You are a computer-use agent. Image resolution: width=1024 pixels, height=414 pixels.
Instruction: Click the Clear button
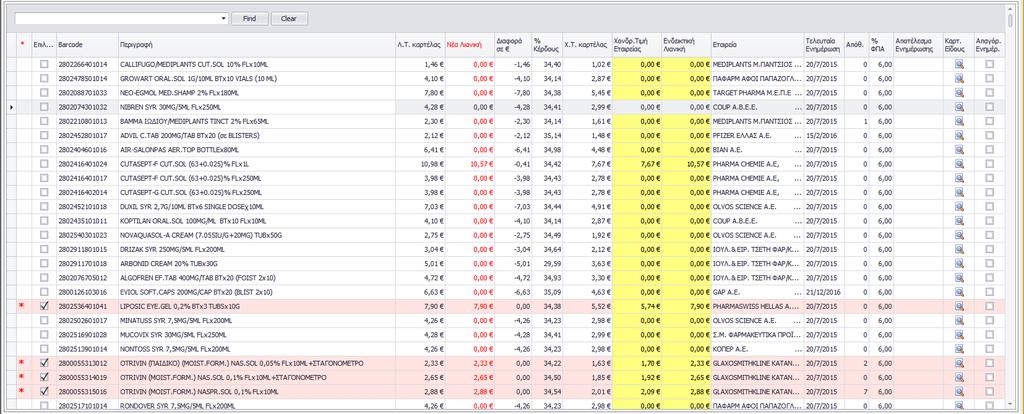click(x=289, y=18)
